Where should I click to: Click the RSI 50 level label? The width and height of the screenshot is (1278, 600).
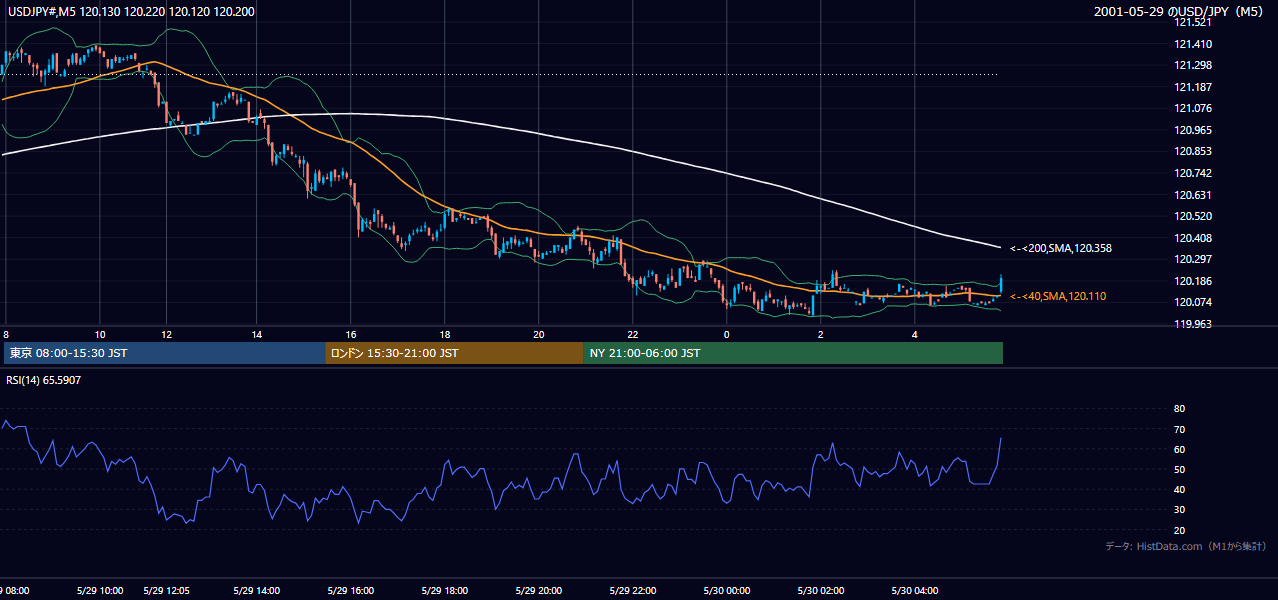coord(1179,469)
